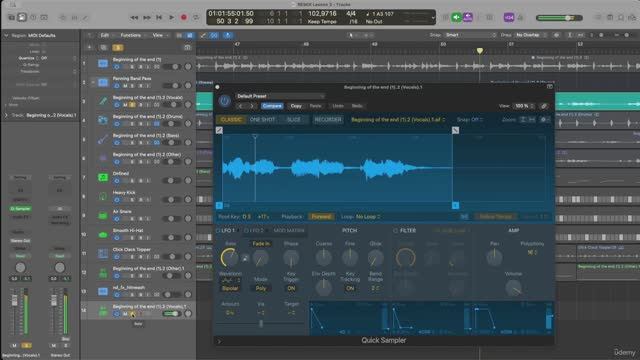
Task: Click the fade-out marker handle icon
Action: [x=456, y=130]
